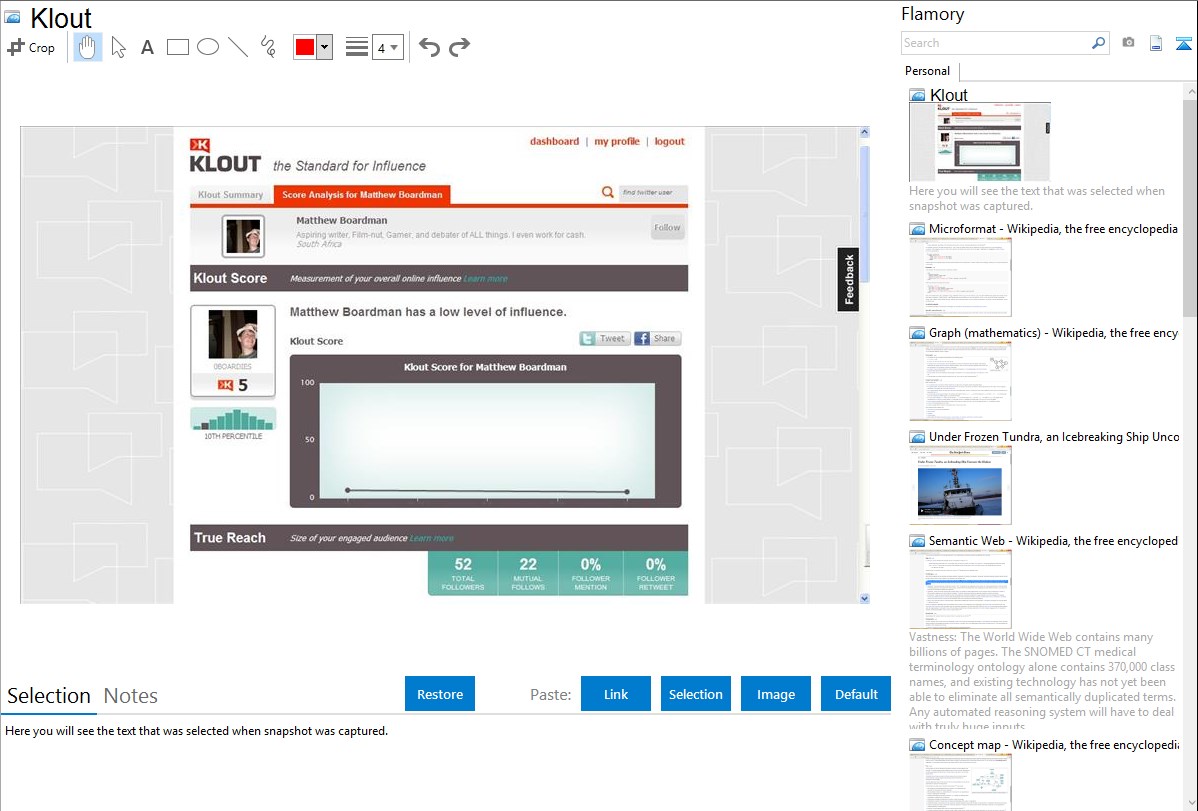Switch to the Notes tab
The width and height of the screenshot is (1198, 811).
pos(131,696)
